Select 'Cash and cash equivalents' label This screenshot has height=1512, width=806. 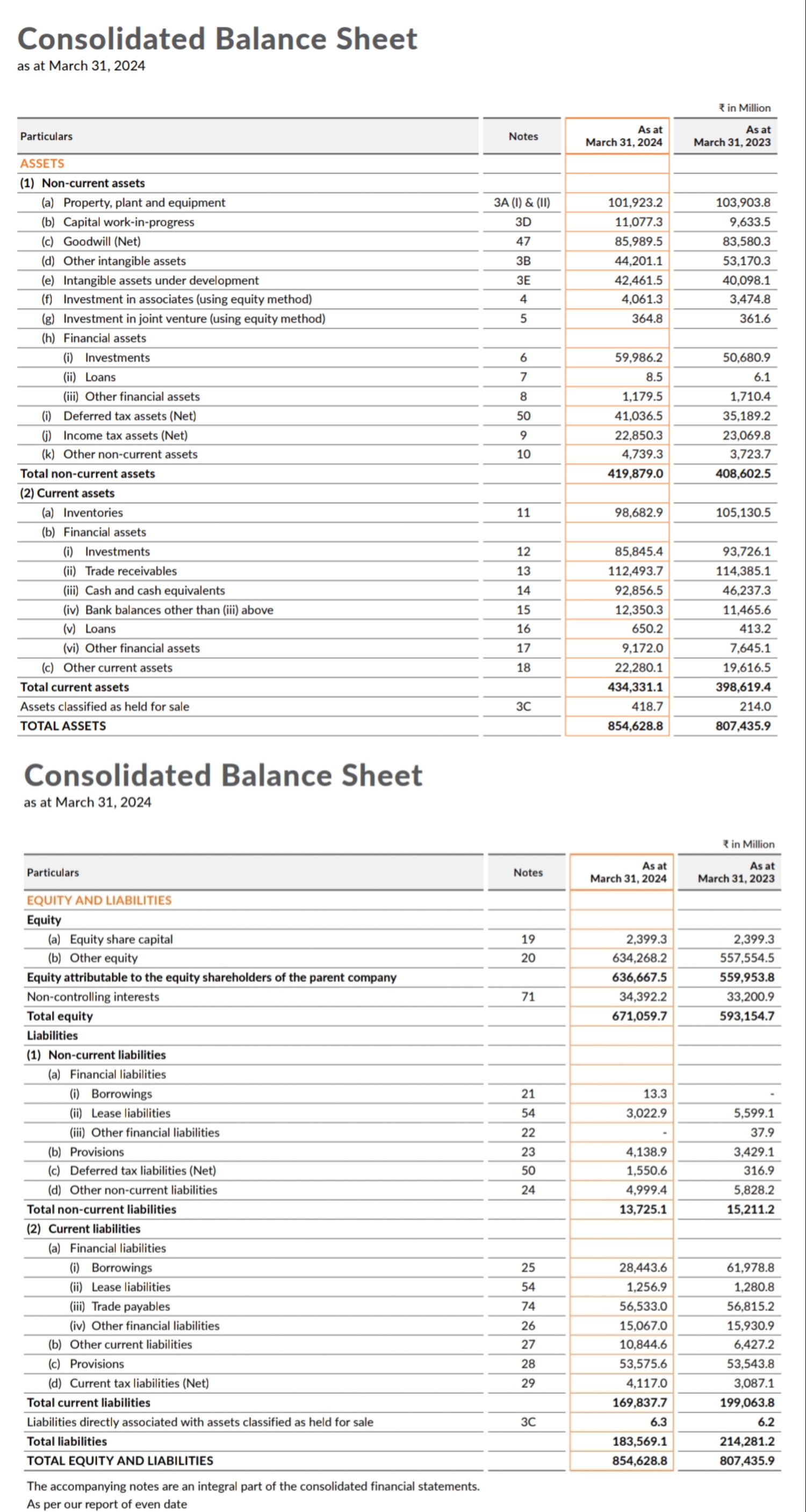(154, 591)
